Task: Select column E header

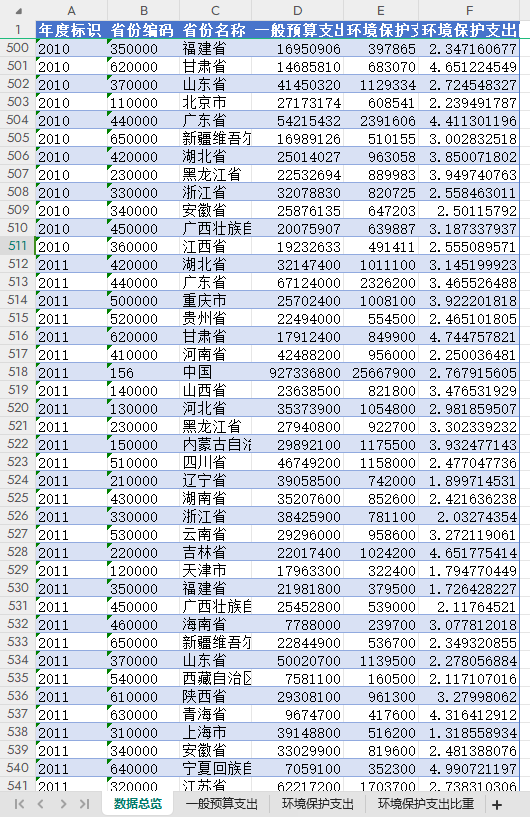Action: tap(380, 10)
